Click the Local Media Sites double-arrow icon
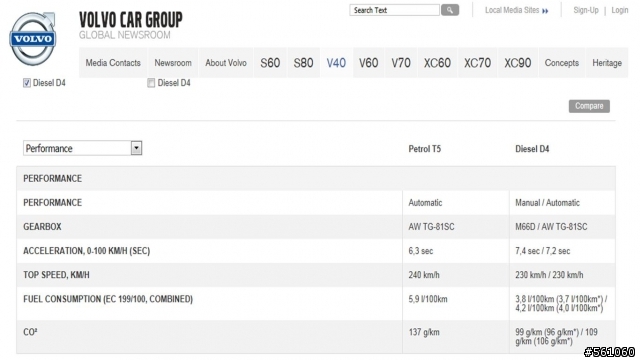640x360 pixels. [x=545, y=11]
